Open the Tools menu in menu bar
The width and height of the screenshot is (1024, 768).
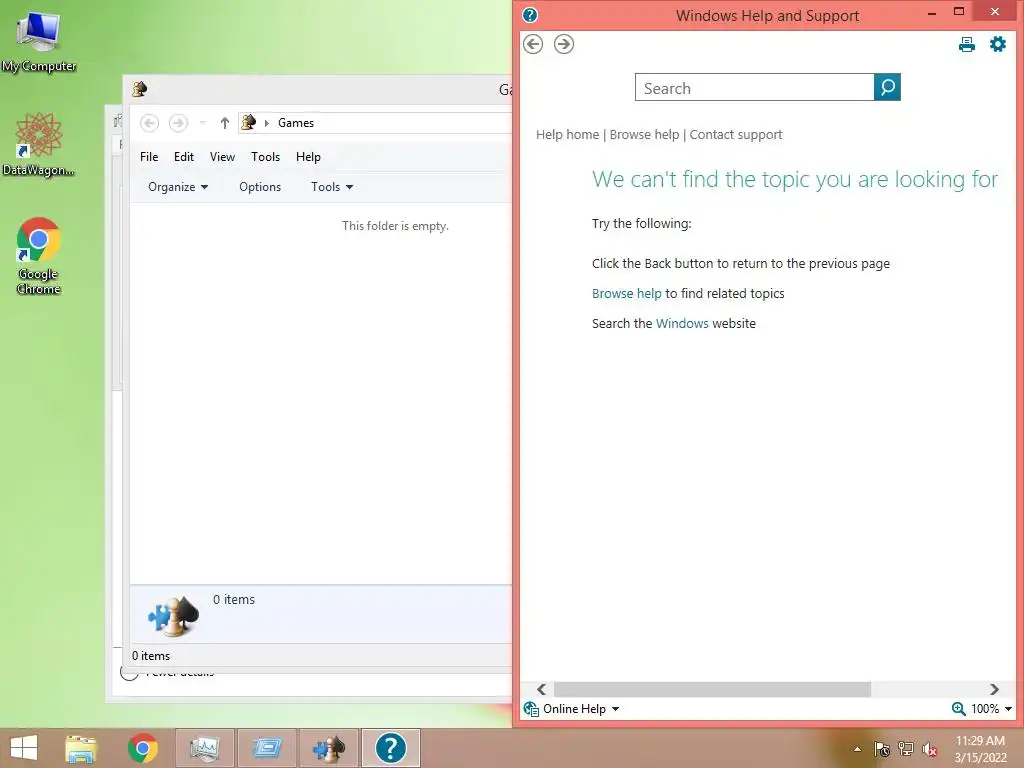265,157
